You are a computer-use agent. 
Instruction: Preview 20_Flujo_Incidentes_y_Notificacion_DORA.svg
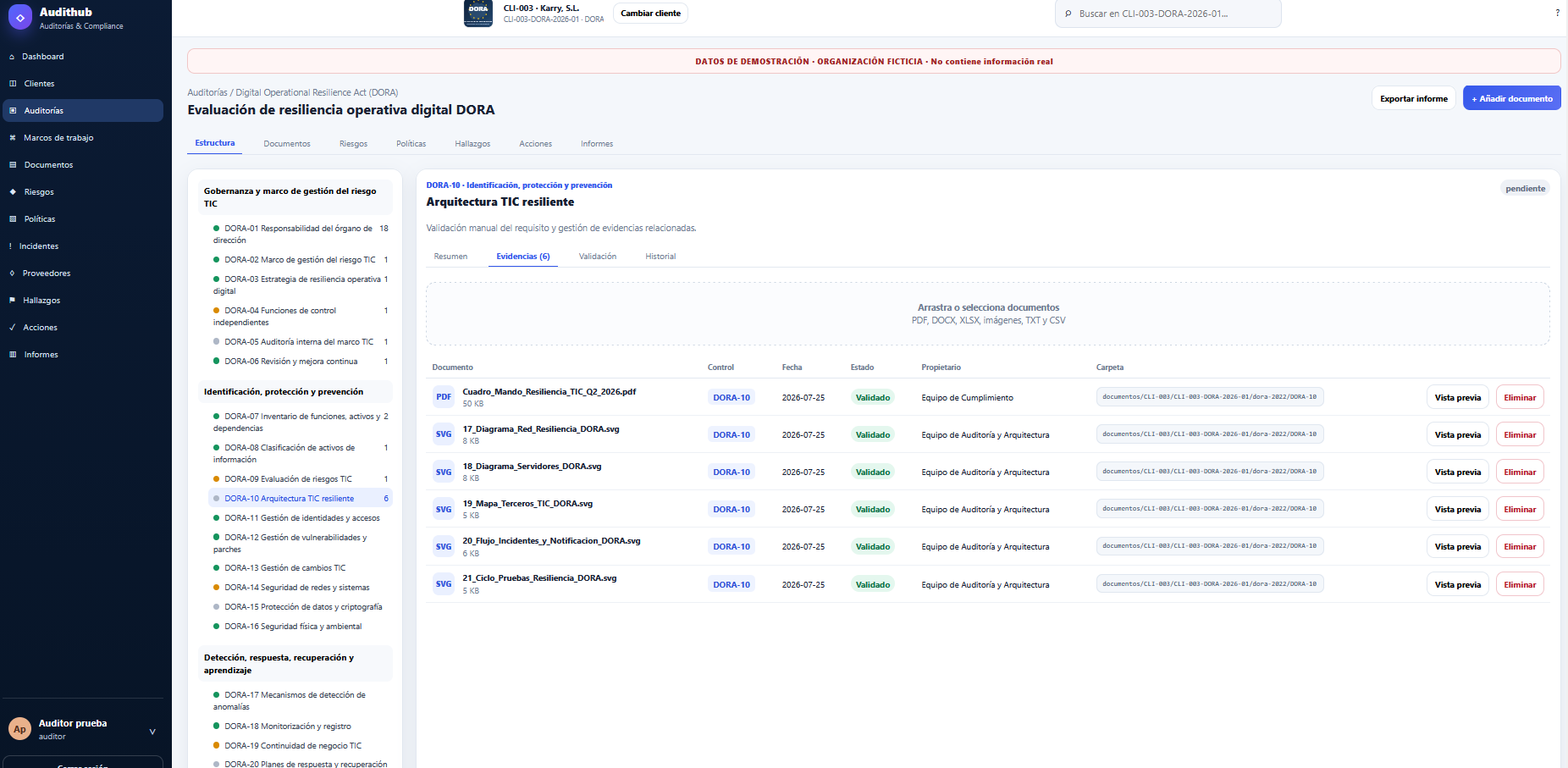tap(1458, 546)
